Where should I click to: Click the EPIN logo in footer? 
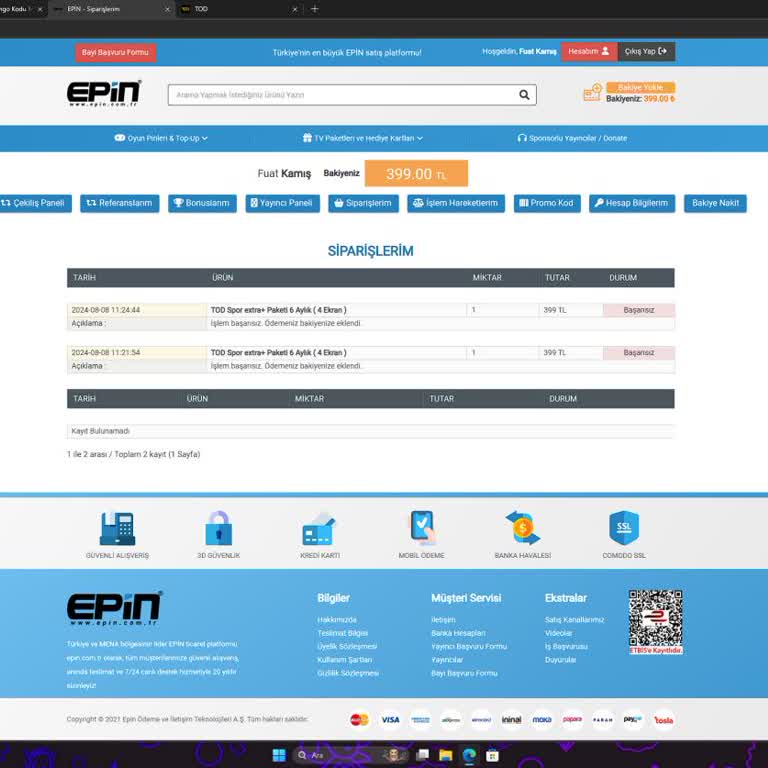point(114,609)
